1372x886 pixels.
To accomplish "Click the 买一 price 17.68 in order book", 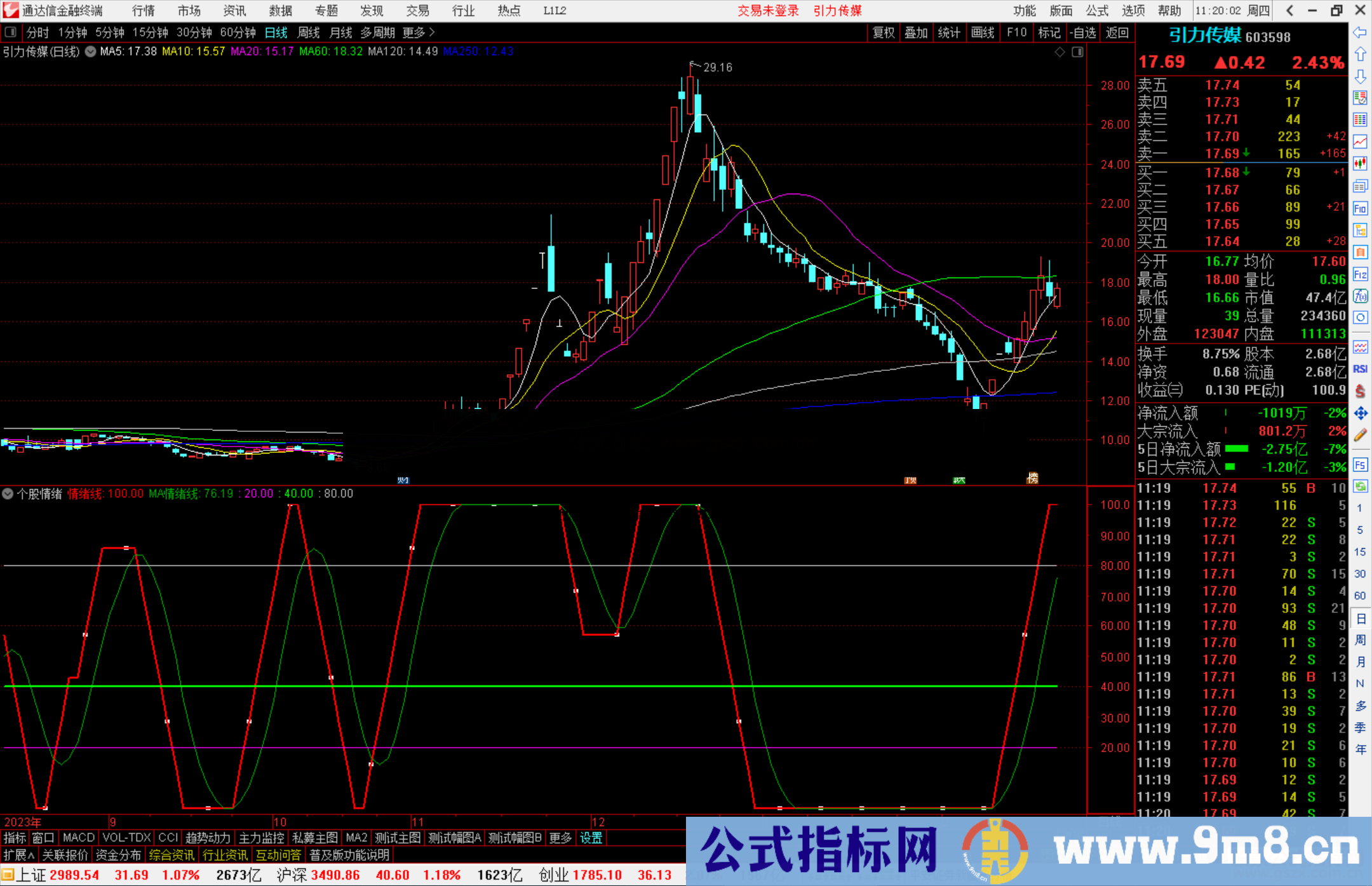I will [1223, 171].
